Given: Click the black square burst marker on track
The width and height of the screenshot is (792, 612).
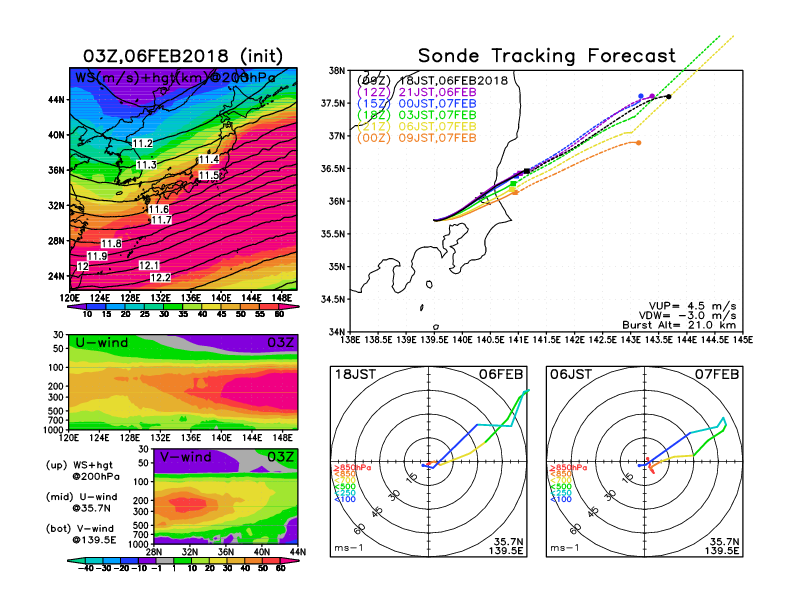Looking at the screenshot, I should click(x=527, y=171).
